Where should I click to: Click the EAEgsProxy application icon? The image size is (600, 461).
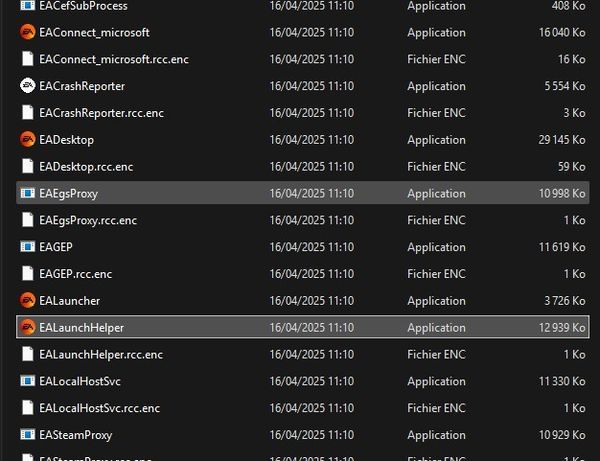pyautogui.click(x=28, y=193)
